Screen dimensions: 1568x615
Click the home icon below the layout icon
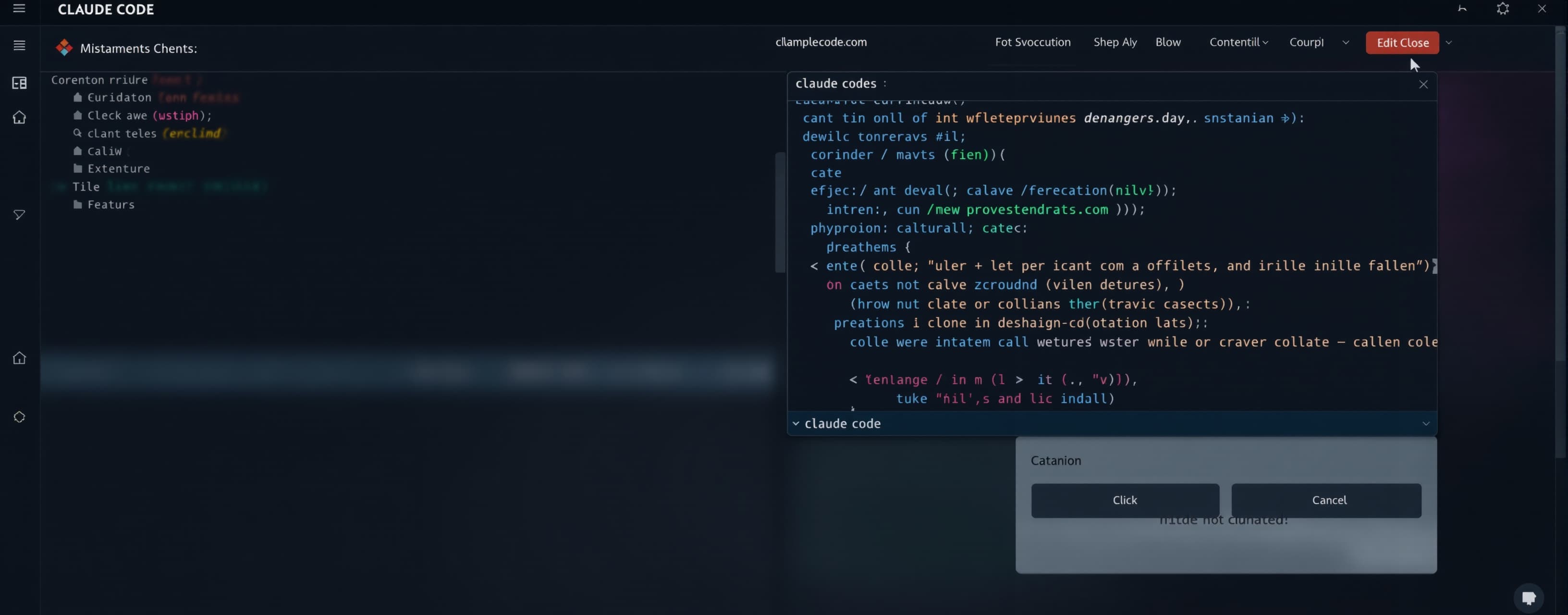[x=19, y=118]
